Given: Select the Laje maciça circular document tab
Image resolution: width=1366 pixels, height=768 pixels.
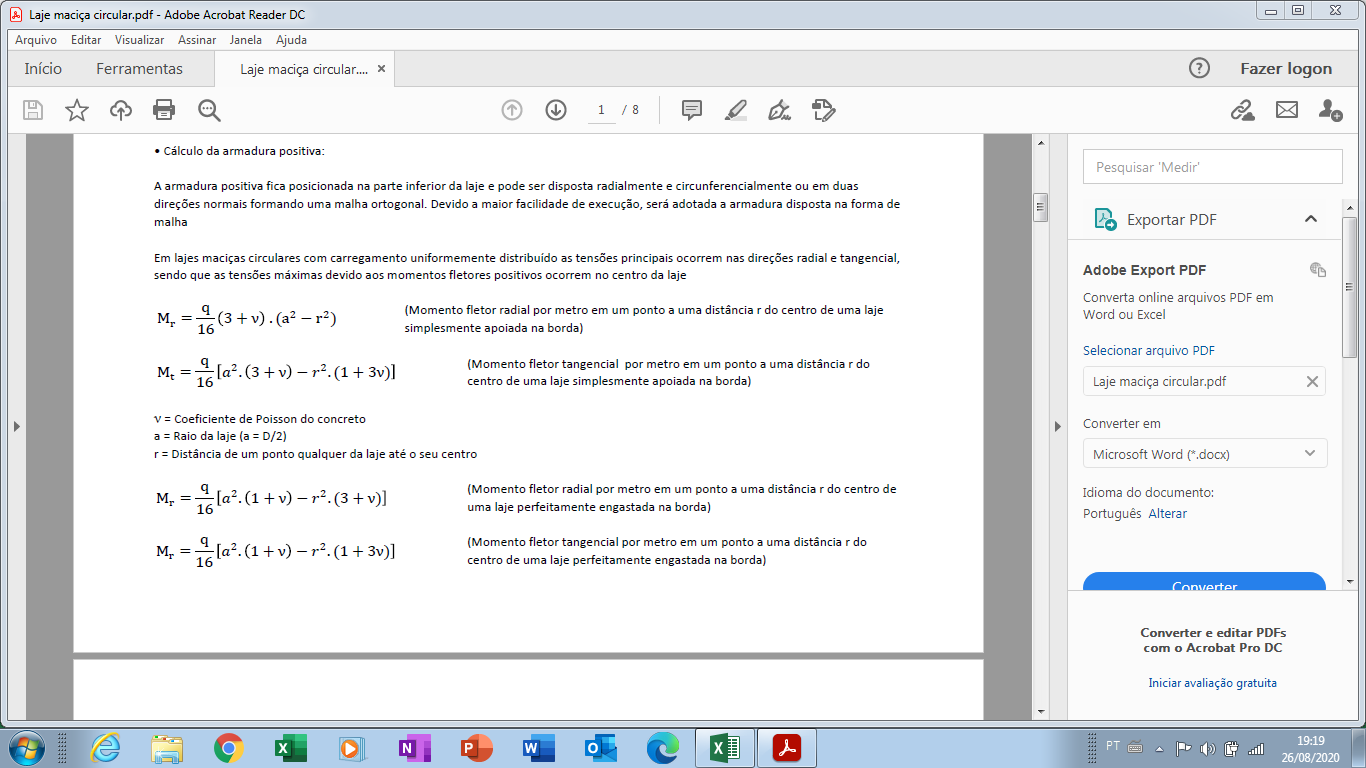Looking at the screenshot, I should pos(305,69).
